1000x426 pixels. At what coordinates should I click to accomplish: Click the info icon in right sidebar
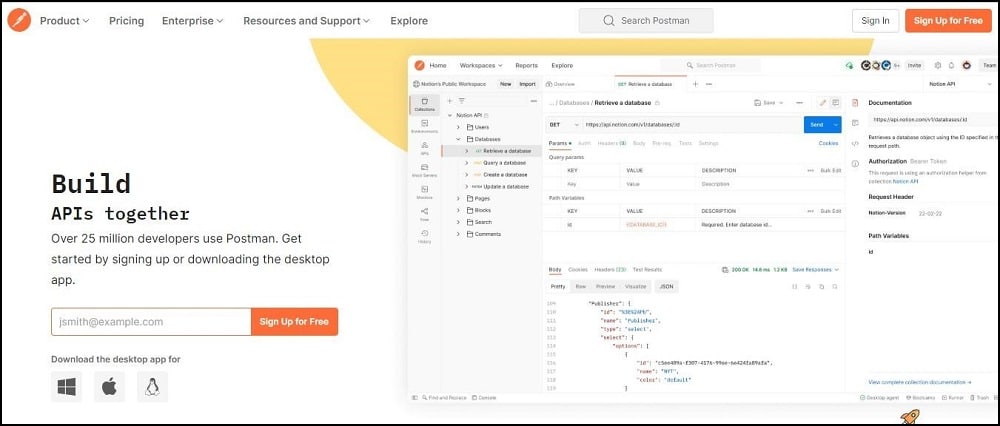(x=855, y=164)
